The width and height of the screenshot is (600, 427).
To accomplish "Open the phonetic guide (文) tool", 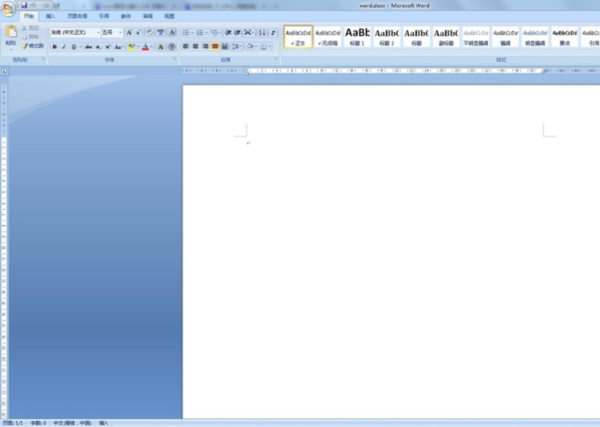I will coord(161,33).
